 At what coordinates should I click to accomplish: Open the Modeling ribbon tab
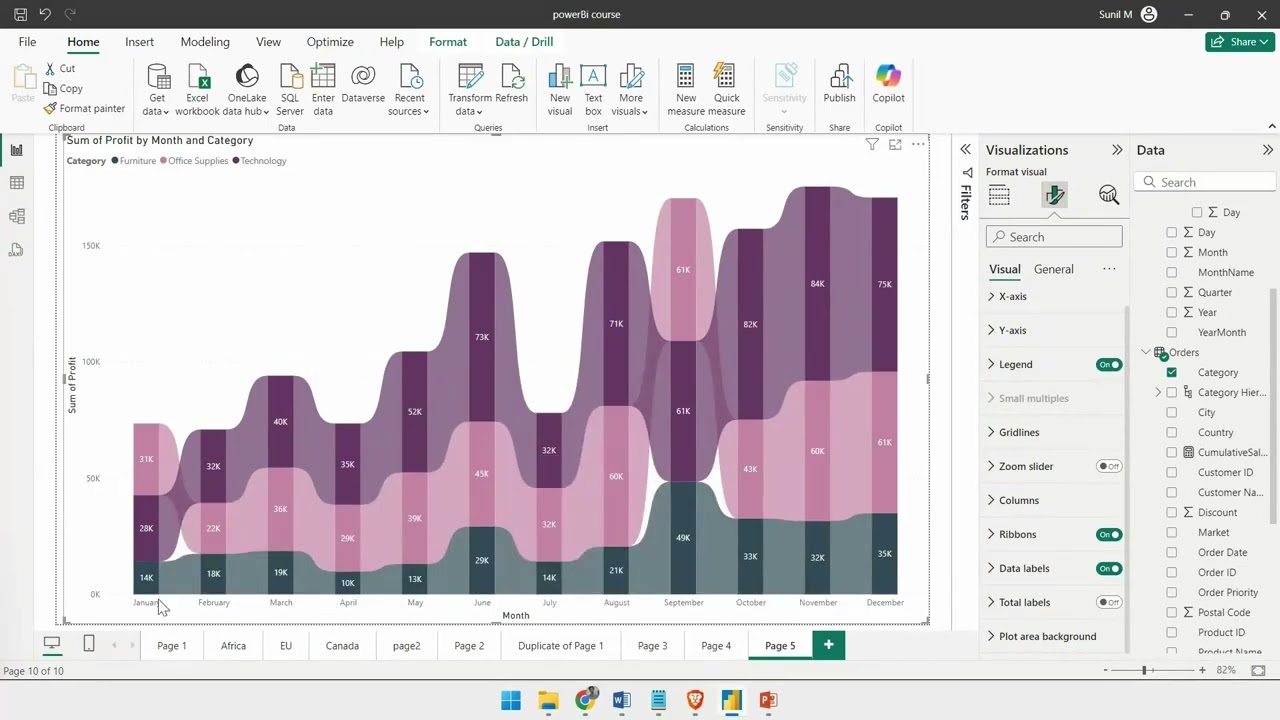205,42
